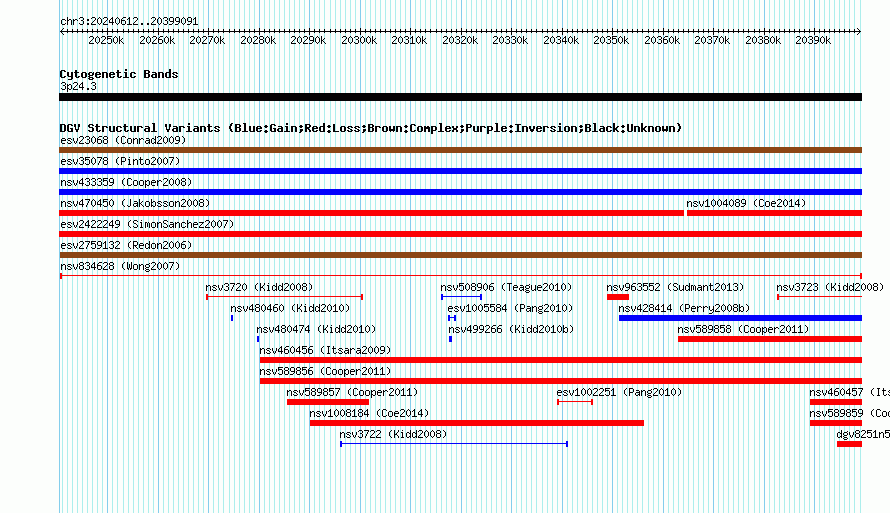Click chr3:20240612..20399091 region label
Image resolution: width=890 pixels, height=513 pixels.
tap(129, 21)
